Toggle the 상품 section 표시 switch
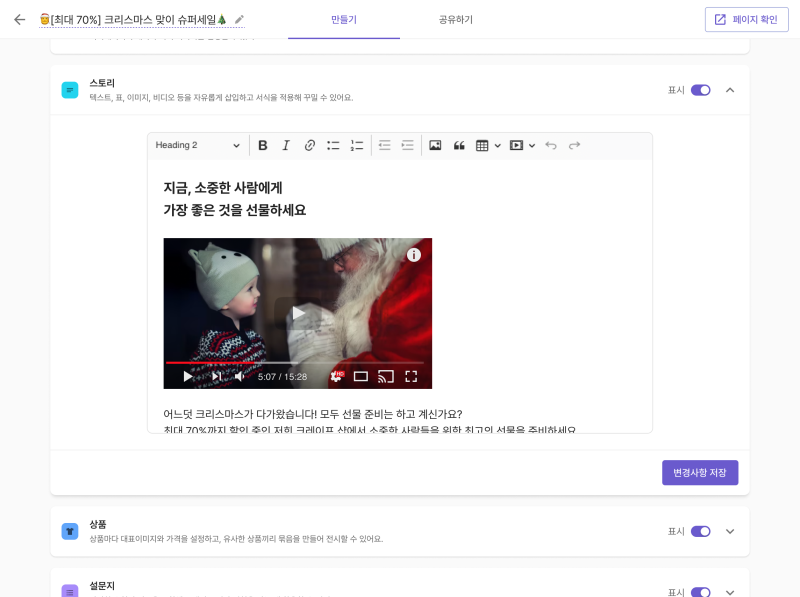Image resolution: width=800 pixels, height=597 pixels. (x=701, y=532)
